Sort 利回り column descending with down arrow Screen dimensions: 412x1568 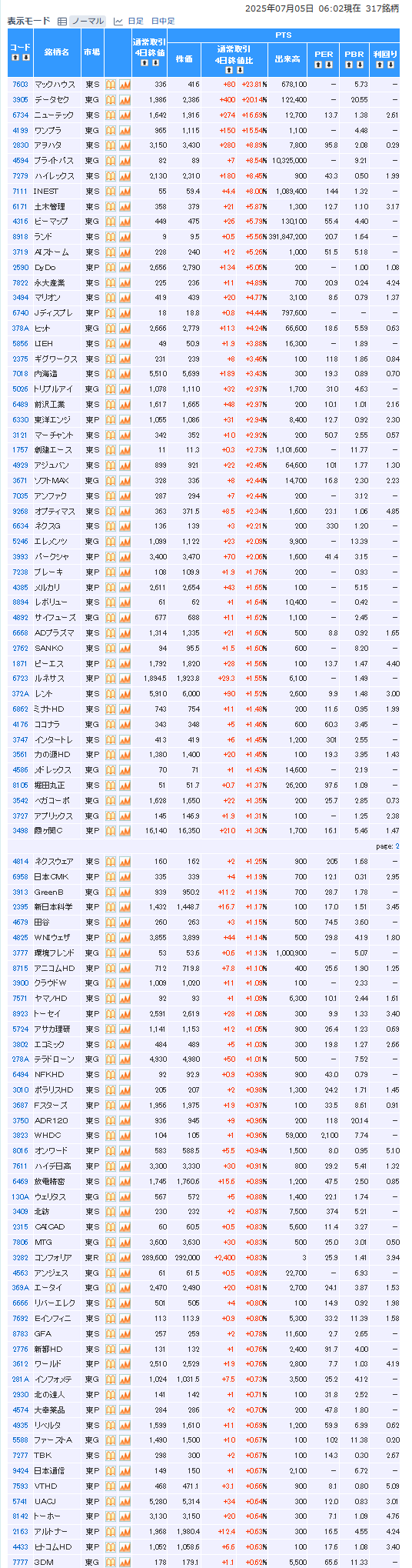390,65
